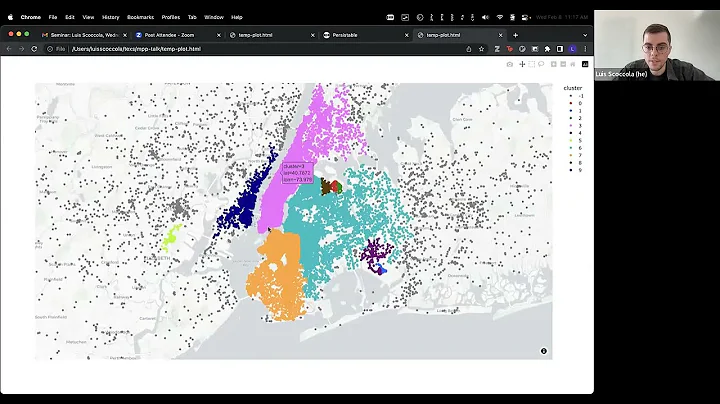Screen dimensions: 720x404
Task: Close the Persistable tab
Action: coord(406,35)
